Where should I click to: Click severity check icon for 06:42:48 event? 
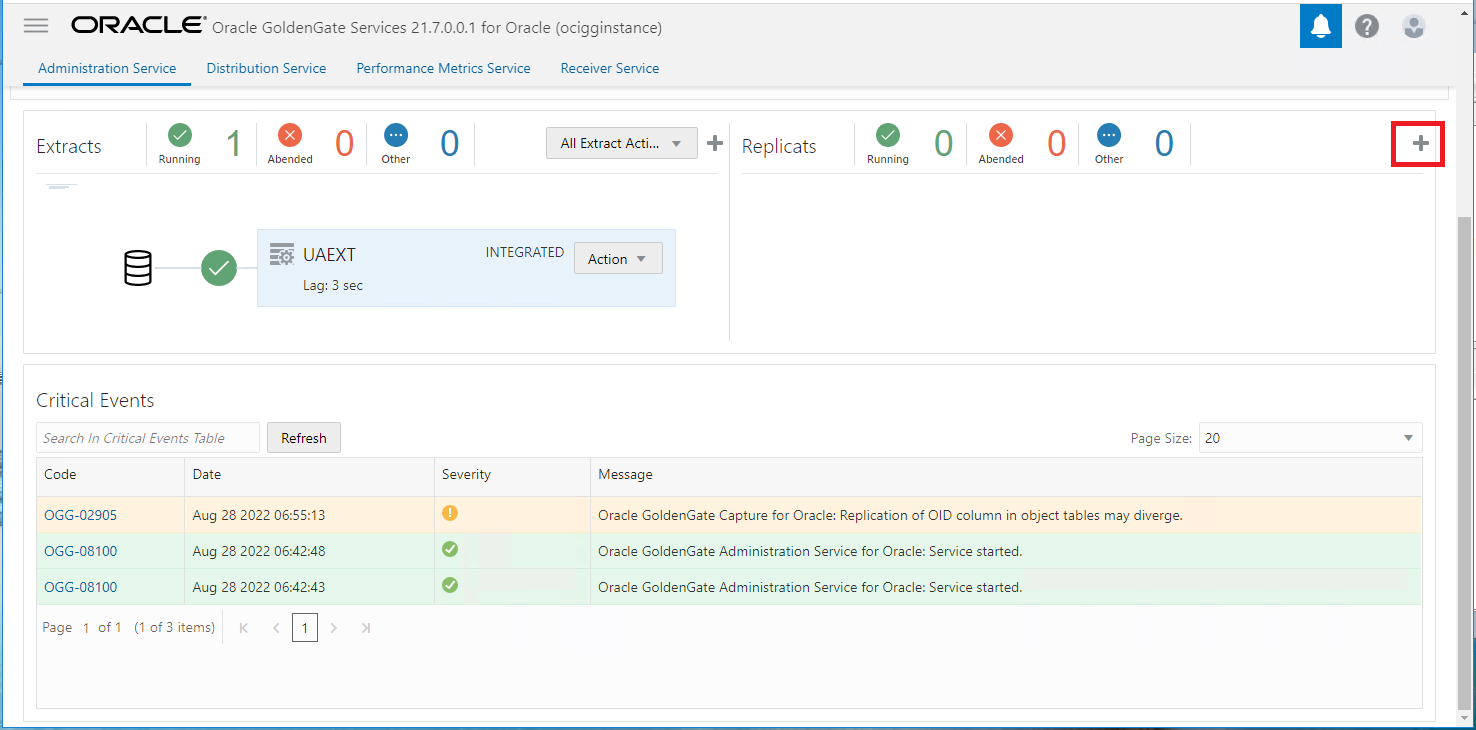coord(450,549)
